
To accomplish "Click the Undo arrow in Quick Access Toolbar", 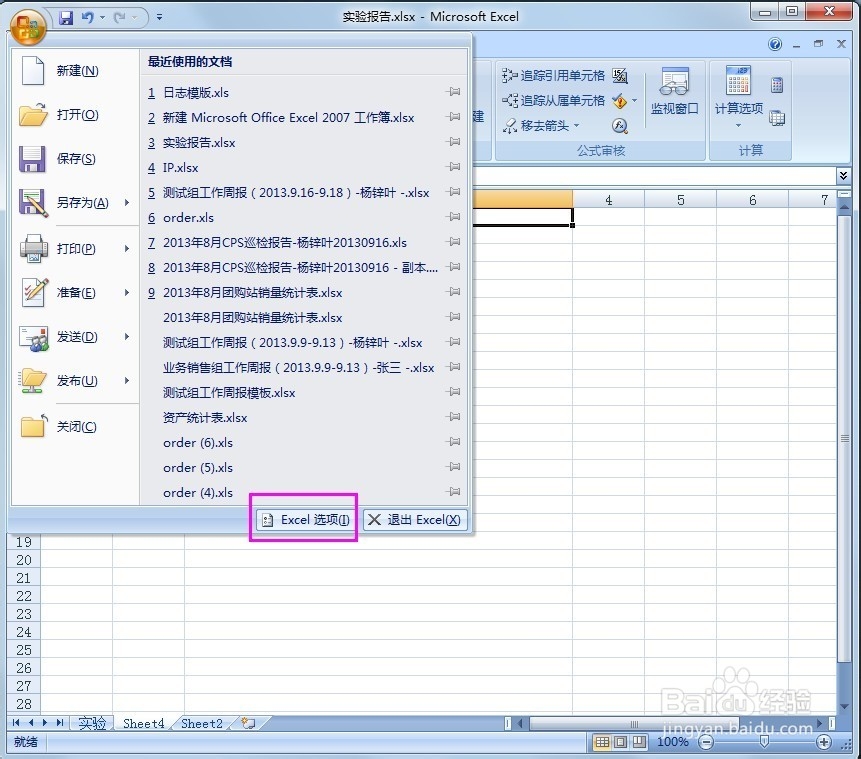I will 87,18.
